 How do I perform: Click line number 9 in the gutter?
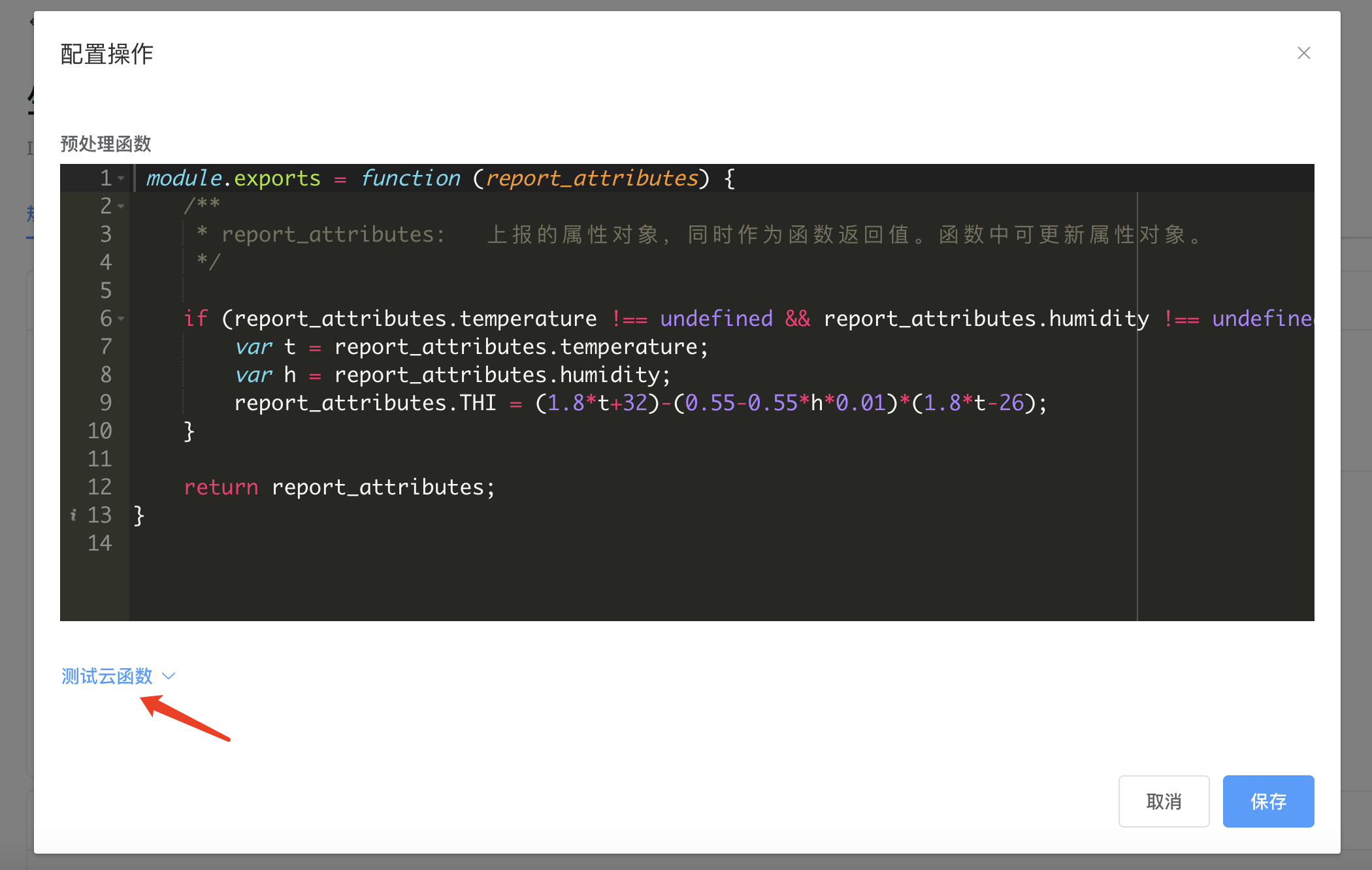(x=106, y=403)
